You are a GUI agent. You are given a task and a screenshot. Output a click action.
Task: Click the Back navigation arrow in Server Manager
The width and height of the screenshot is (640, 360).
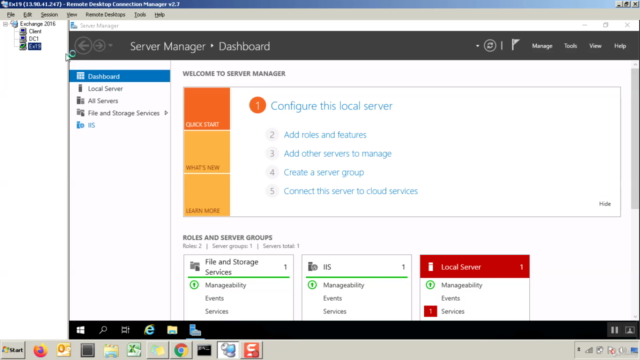tap(84, 46)
